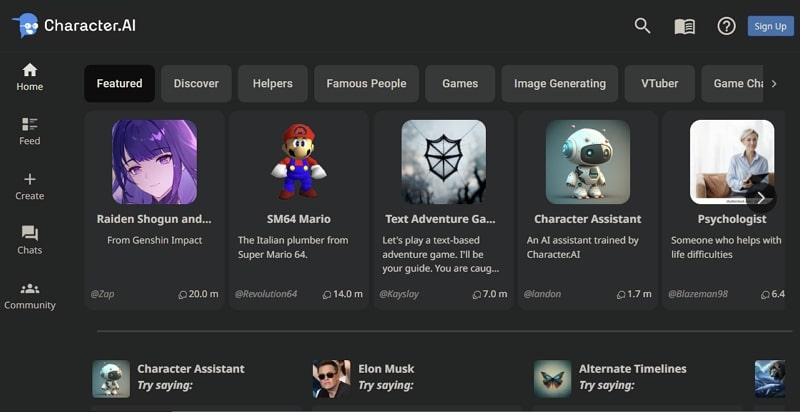The height and width of the screenshot is (412, 800).
Task: Select the Famous People tab
Action: 366,84
